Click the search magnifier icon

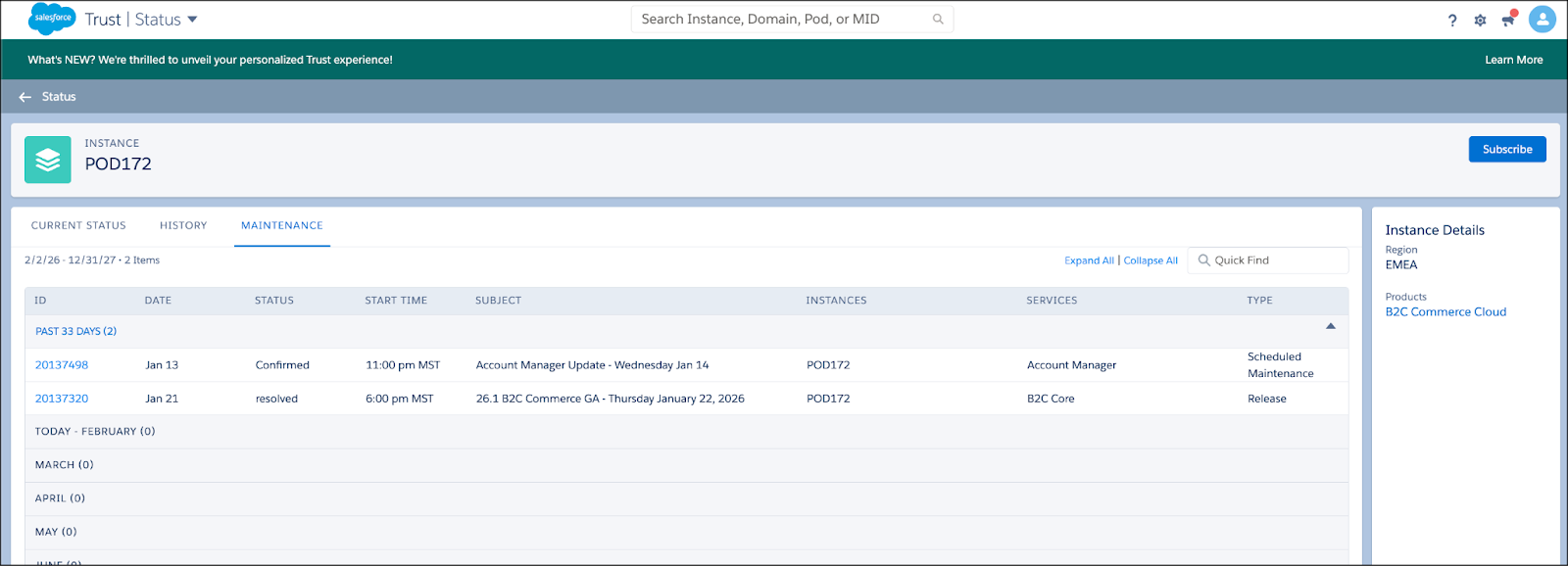(938, 19)
